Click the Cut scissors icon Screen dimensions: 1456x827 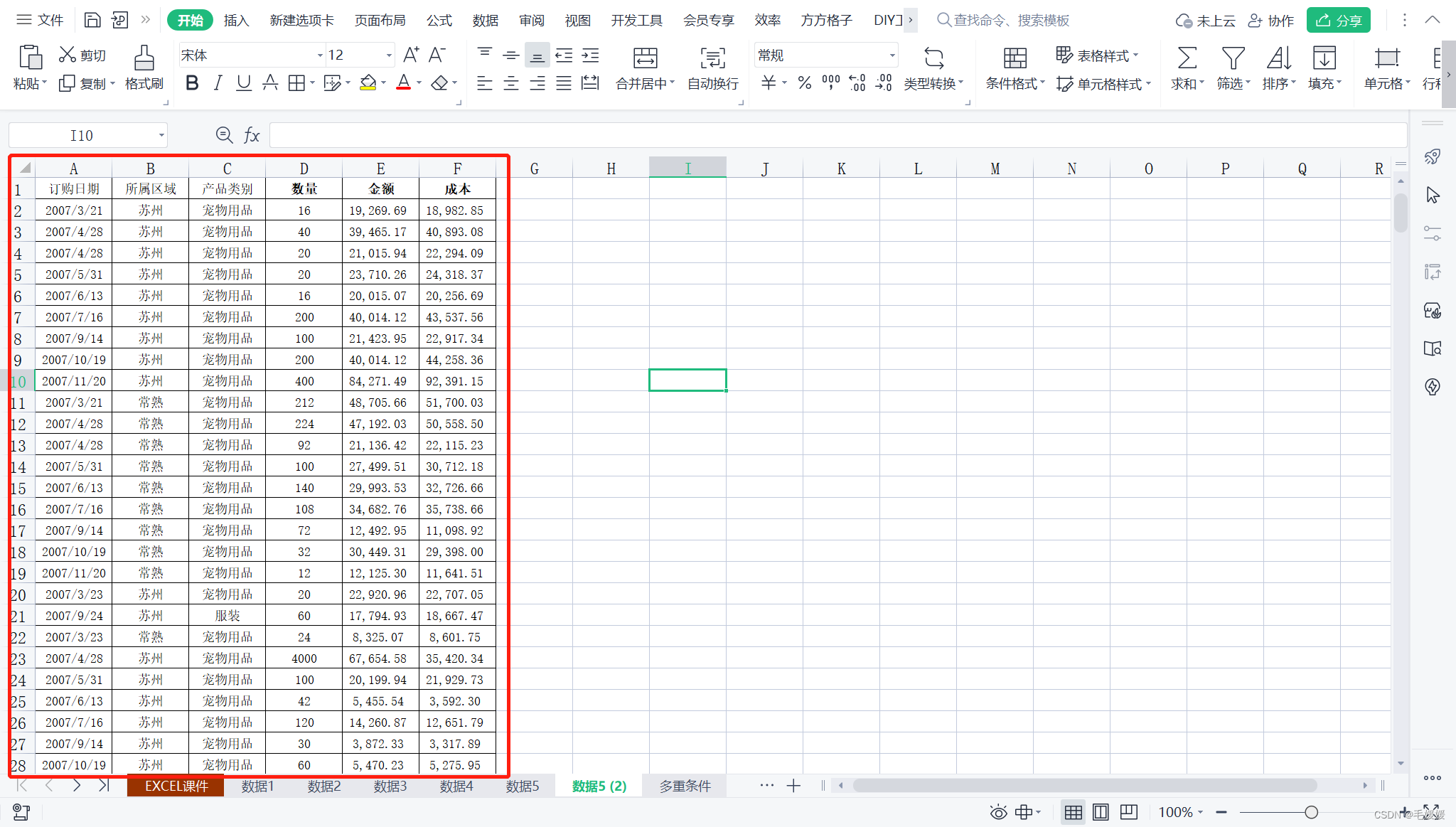click(67, 55)
